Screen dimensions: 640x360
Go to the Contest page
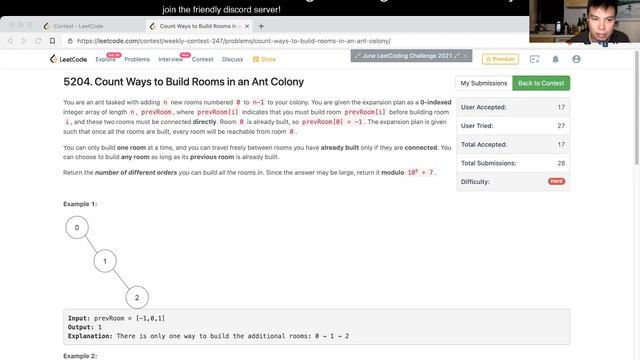[202, 59]
